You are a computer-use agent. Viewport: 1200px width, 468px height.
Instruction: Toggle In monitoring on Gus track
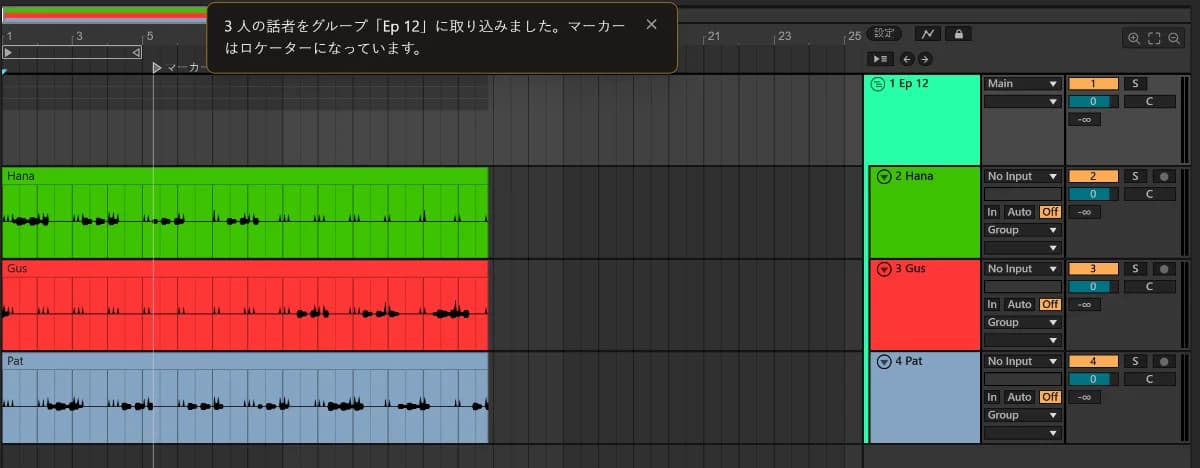992,304
